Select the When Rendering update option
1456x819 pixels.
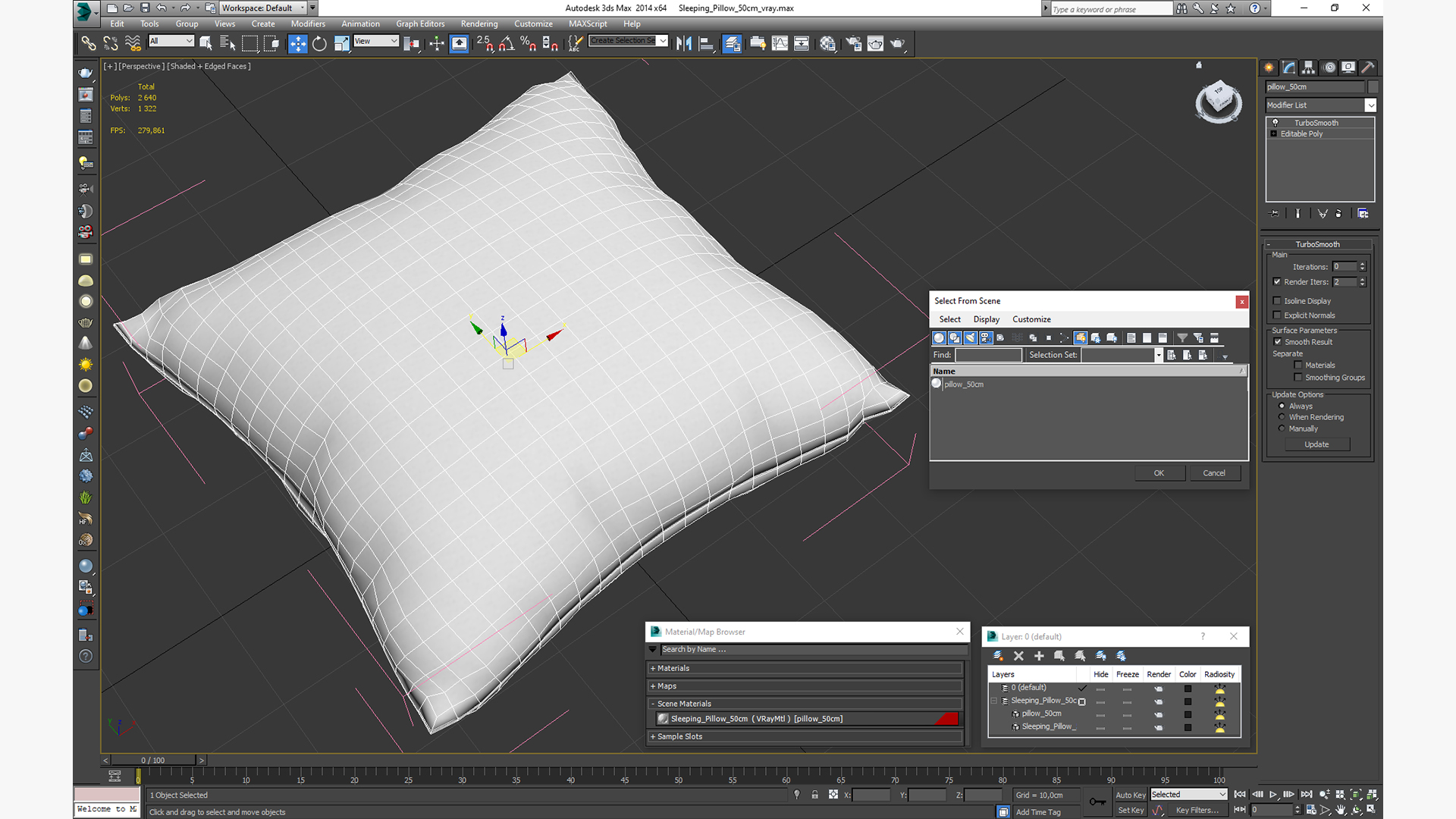pos(1282,417)
